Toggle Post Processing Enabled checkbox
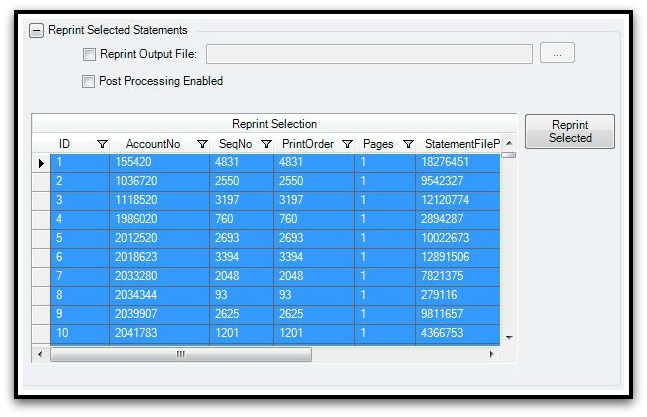 [x=88, y=81]
